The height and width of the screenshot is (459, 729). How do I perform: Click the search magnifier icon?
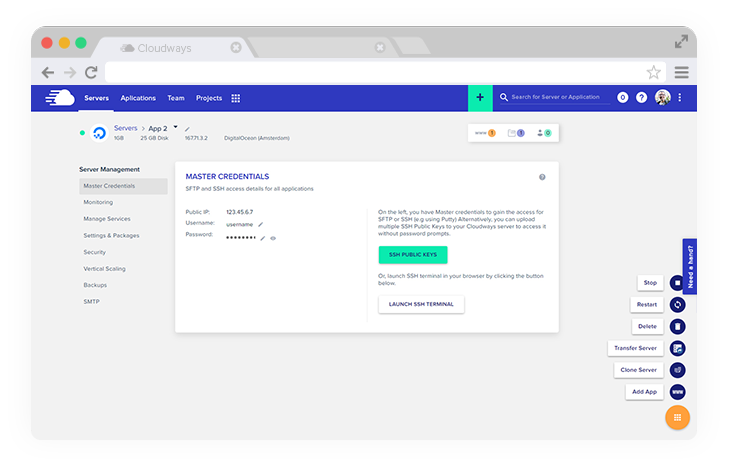[x=504, y=97]
